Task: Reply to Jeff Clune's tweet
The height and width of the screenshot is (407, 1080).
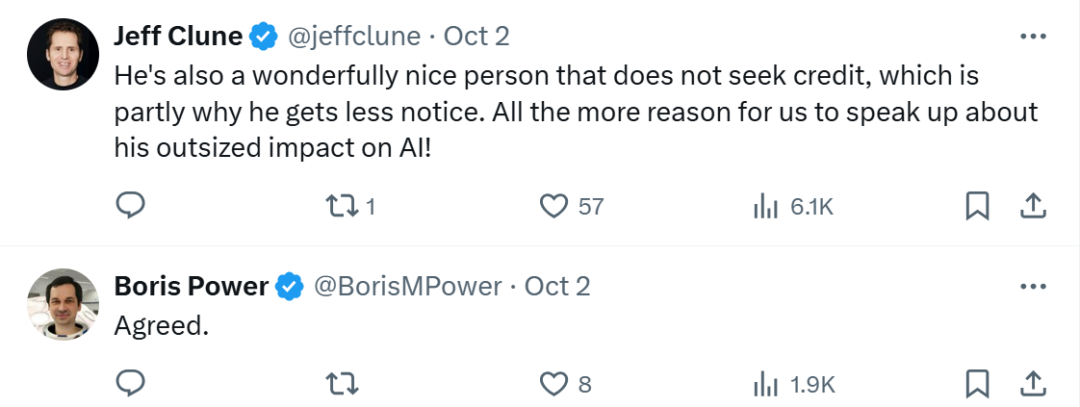Action: point(131,206)
